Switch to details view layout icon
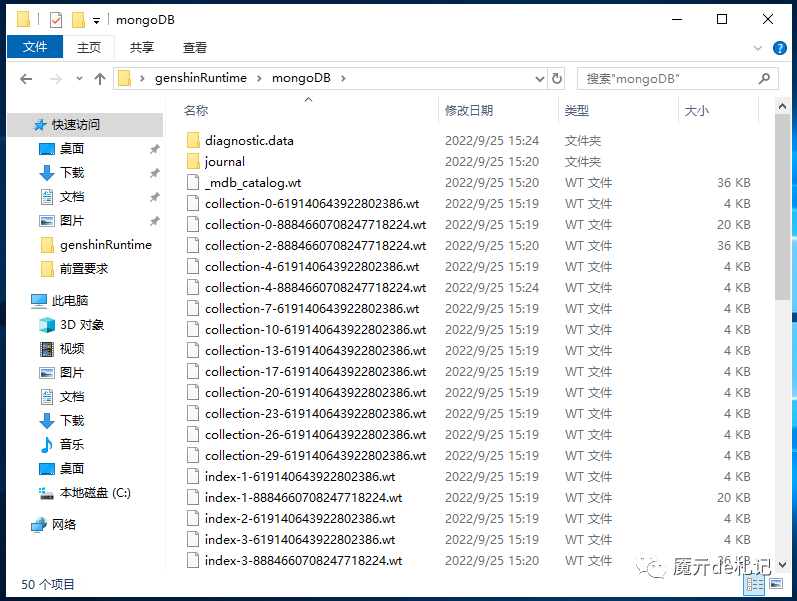The height and width of the screenshot is (601, 797). [755, 584]
